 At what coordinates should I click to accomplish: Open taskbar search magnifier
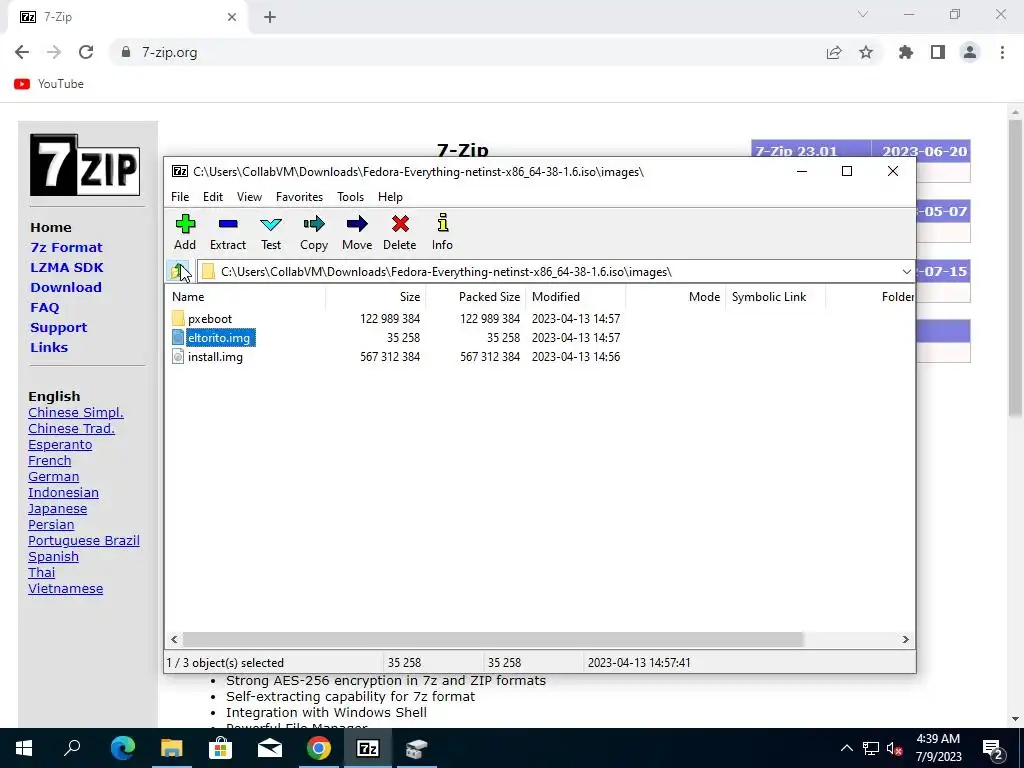tap(72, 748)
